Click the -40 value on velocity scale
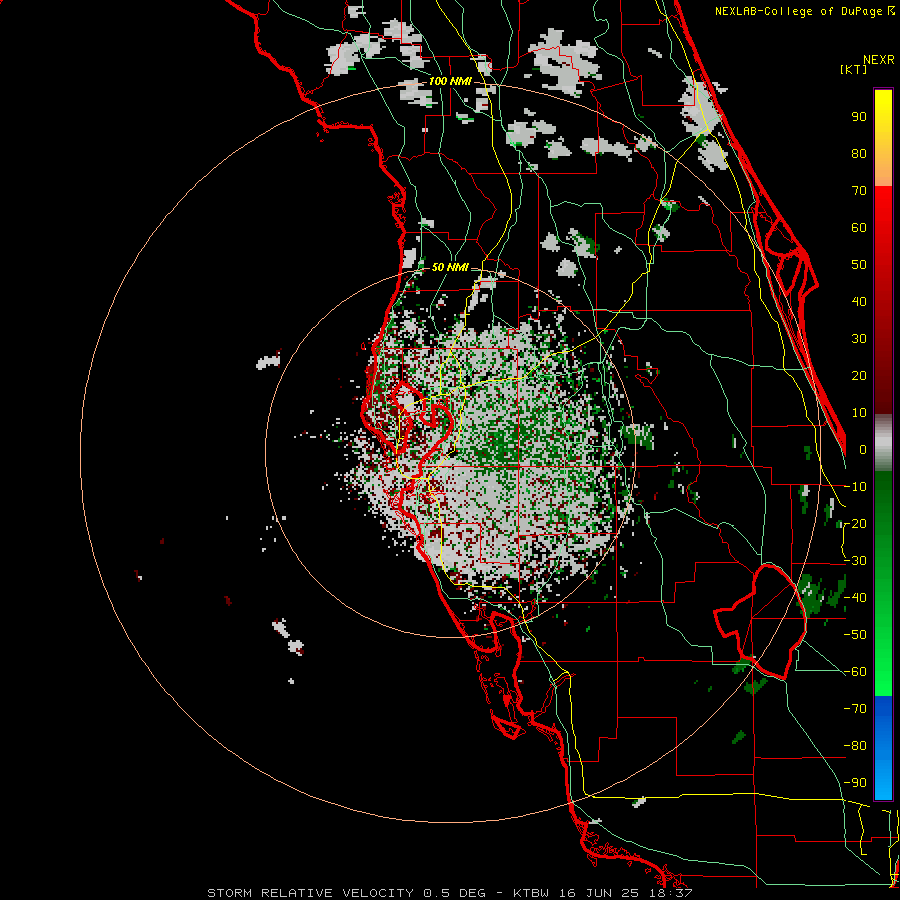 click(856, 598)
